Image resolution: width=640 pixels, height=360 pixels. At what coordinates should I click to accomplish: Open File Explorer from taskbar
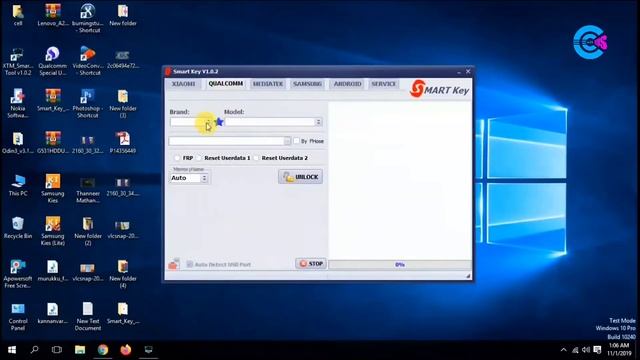[x=80, y=350]
